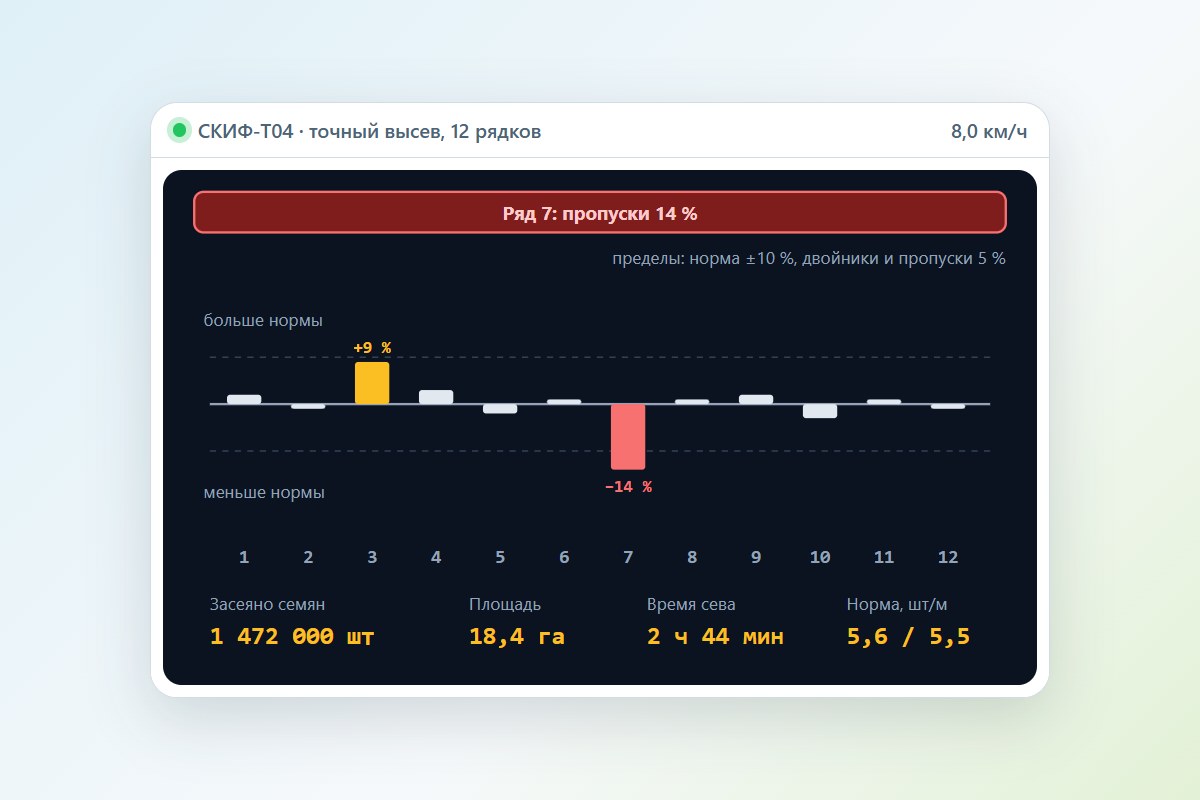Click the red alert banner Ряд 7: пропуски 14 %

tap(600, 212)
